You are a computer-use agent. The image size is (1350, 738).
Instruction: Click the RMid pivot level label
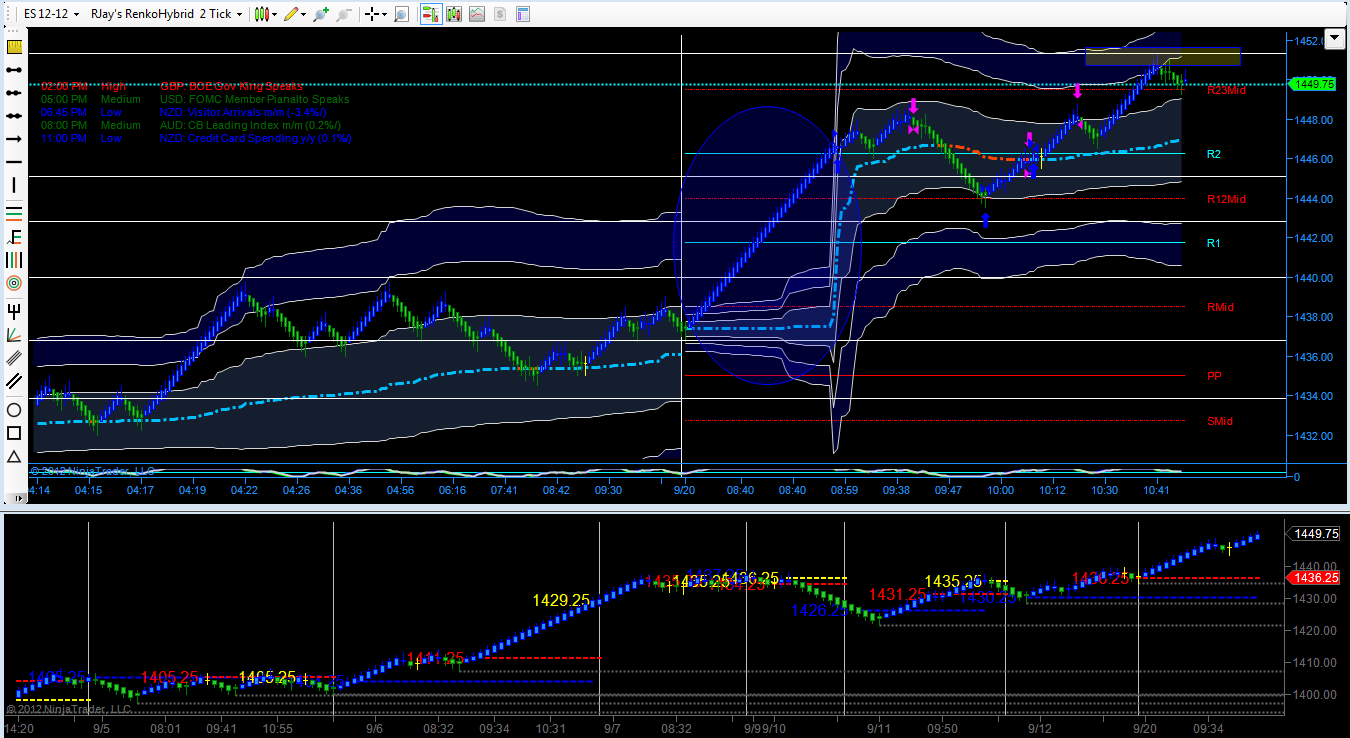pyautogui.click(x=1220, y=307)
